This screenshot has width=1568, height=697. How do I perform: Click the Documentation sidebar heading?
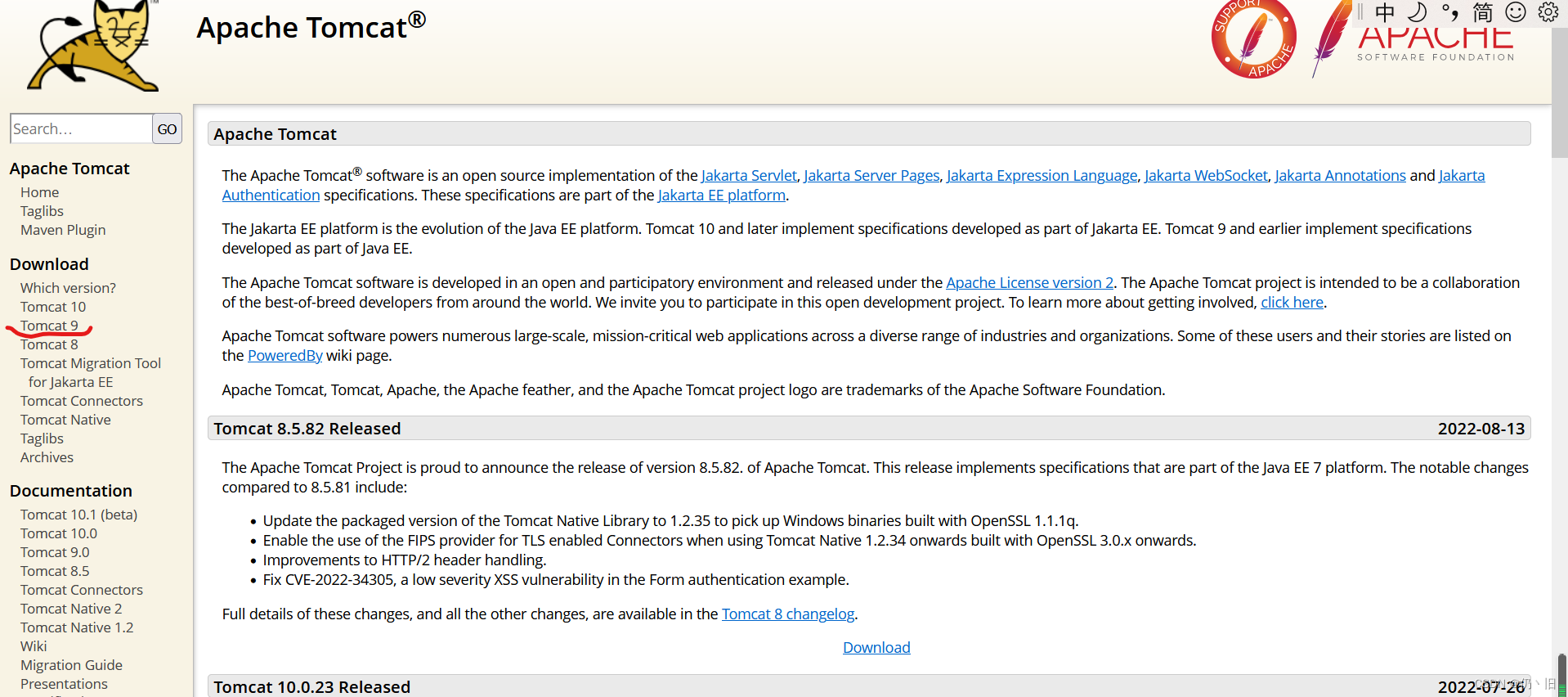coord(71,491)
